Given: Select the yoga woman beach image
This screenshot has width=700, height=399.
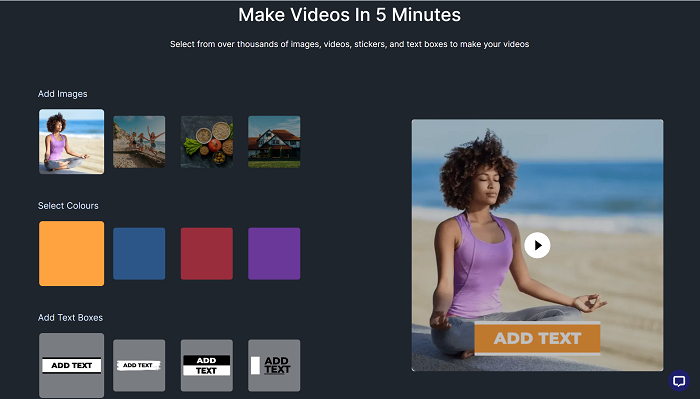Looking at the screenshot, I should click(71, 141).
